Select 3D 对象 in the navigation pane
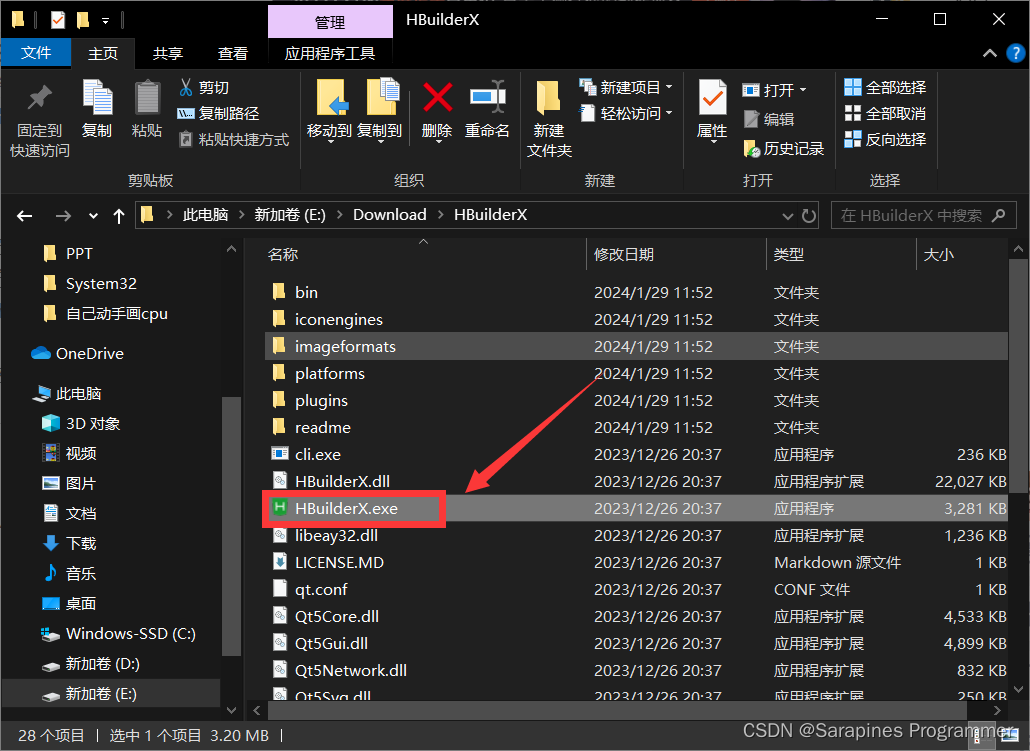 pos(80,424)
